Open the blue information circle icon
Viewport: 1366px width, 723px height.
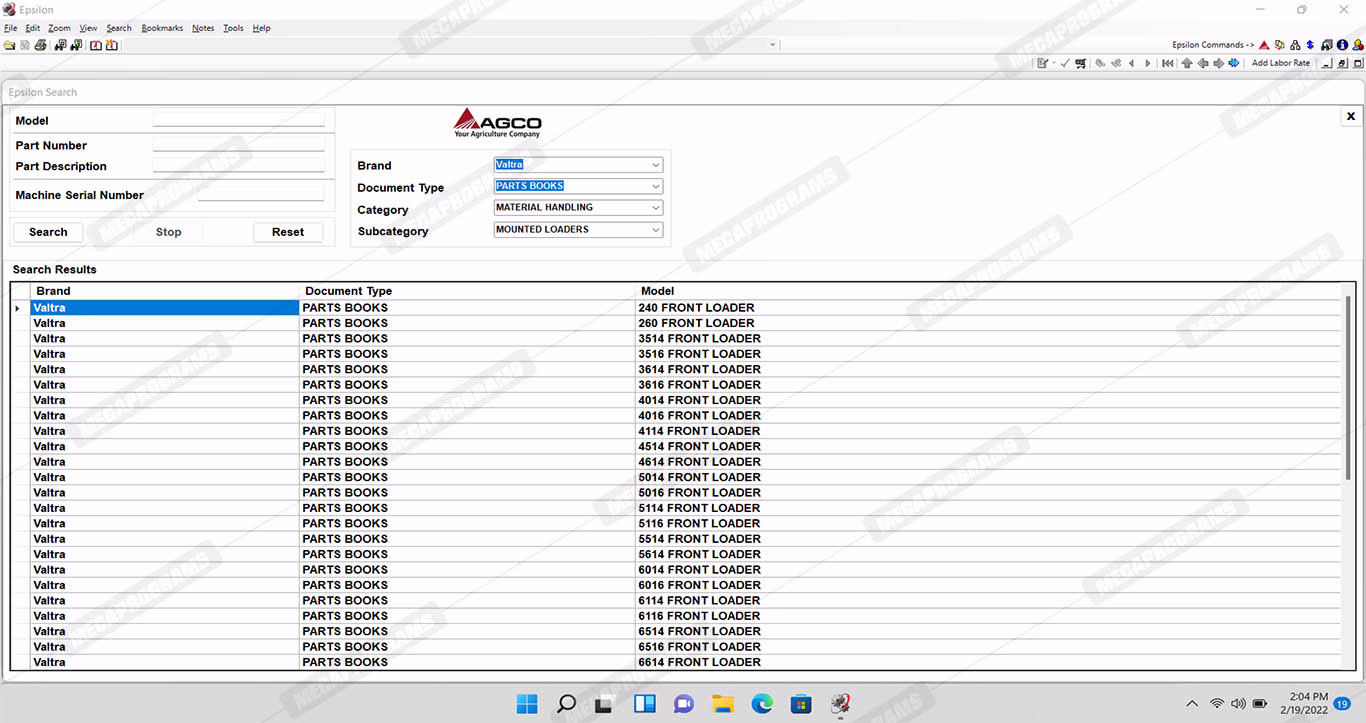1342,45
